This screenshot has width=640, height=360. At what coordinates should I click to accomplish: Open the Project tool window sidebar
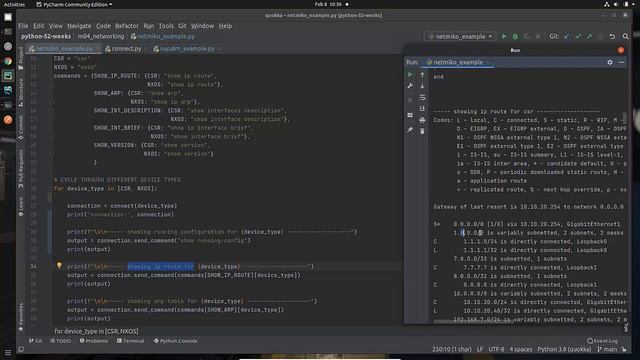pyautogui.click(x=21, y=58)
